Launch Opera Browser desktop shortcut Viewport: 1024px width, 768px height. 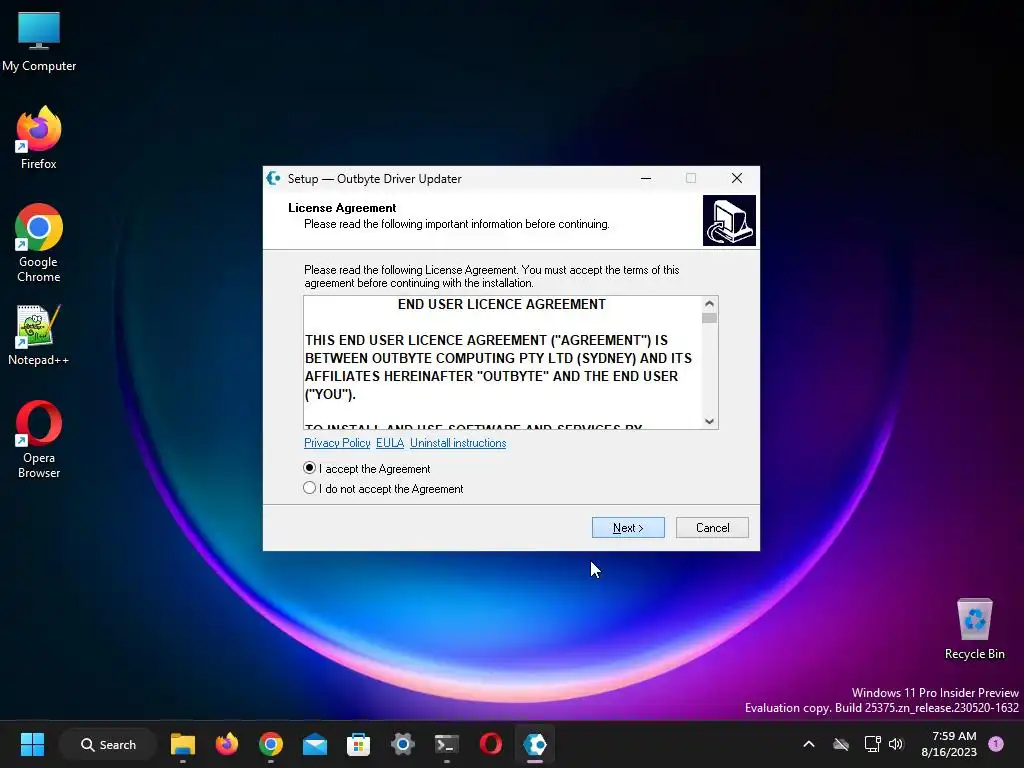click(39, 439)
